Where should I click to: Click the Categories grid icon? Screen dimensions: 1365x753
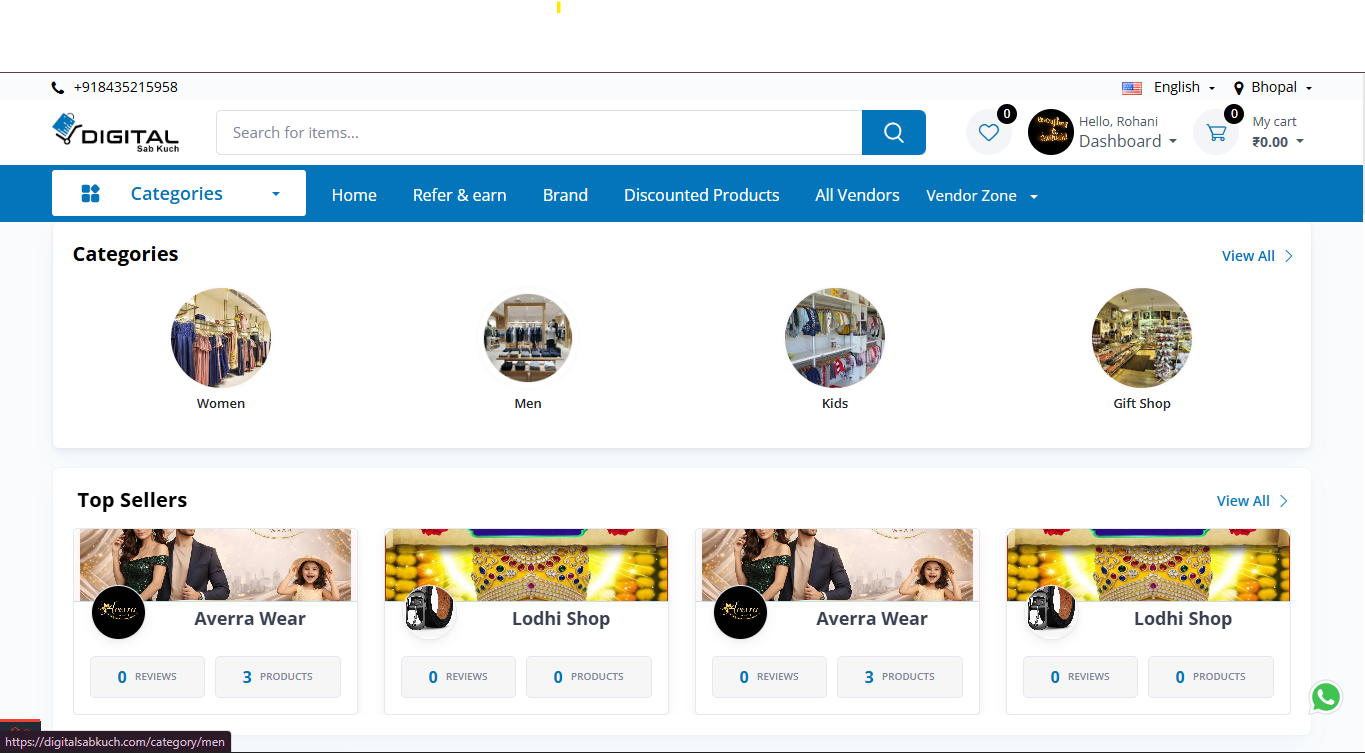tap(90, 194)
